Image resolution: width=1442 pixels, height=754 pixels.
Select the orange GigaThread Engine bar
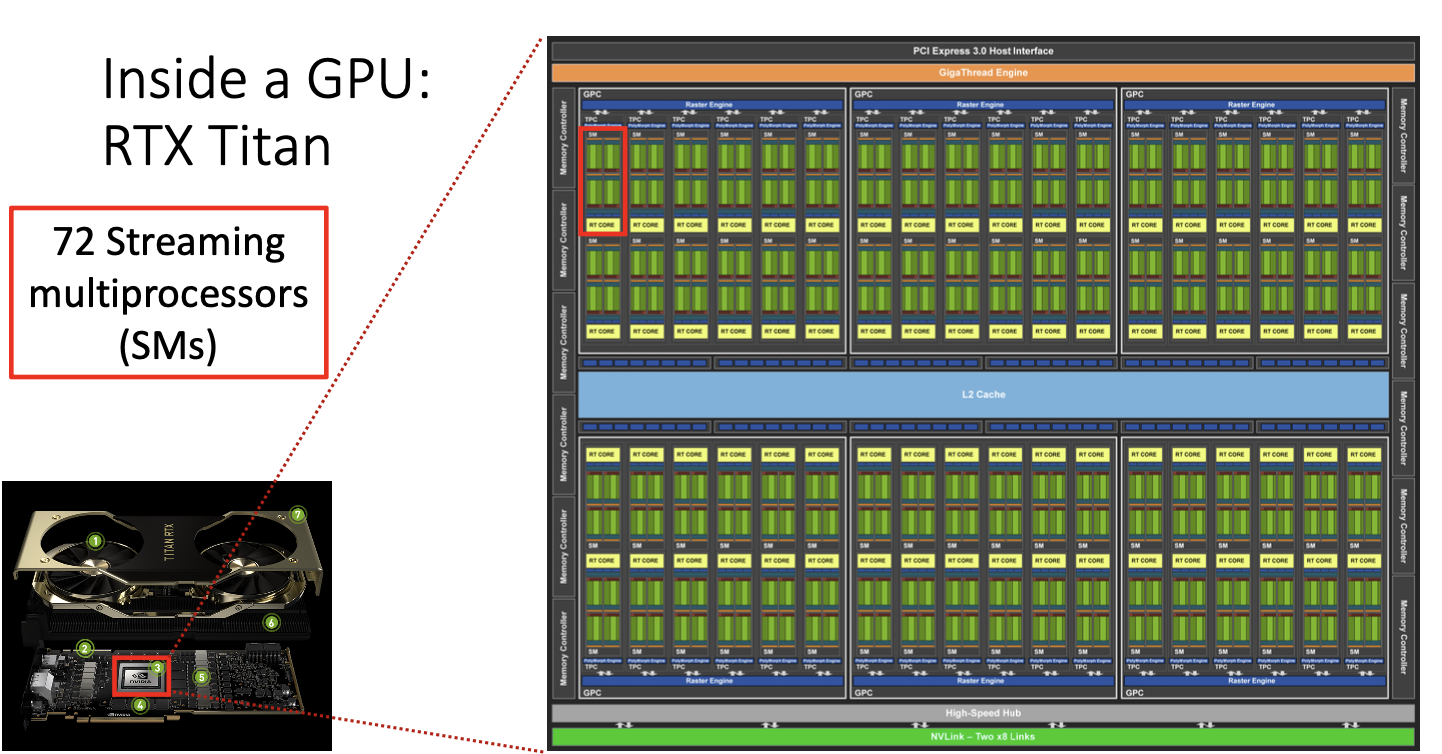983,72
